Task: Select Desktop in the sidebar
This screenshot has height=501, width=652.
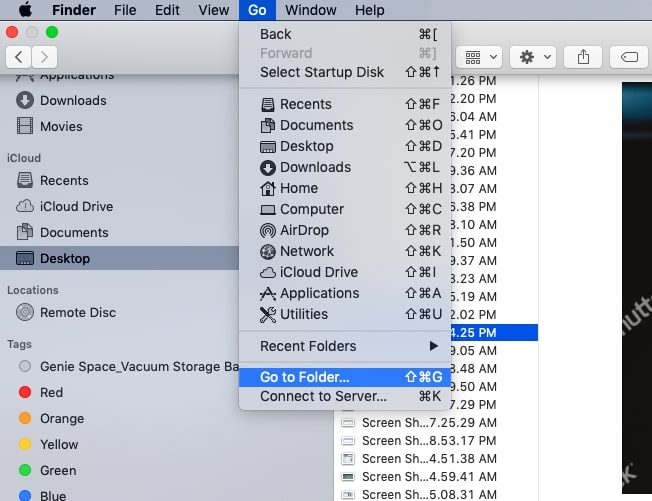Action: pyautogui.click(x=120, y=258)
